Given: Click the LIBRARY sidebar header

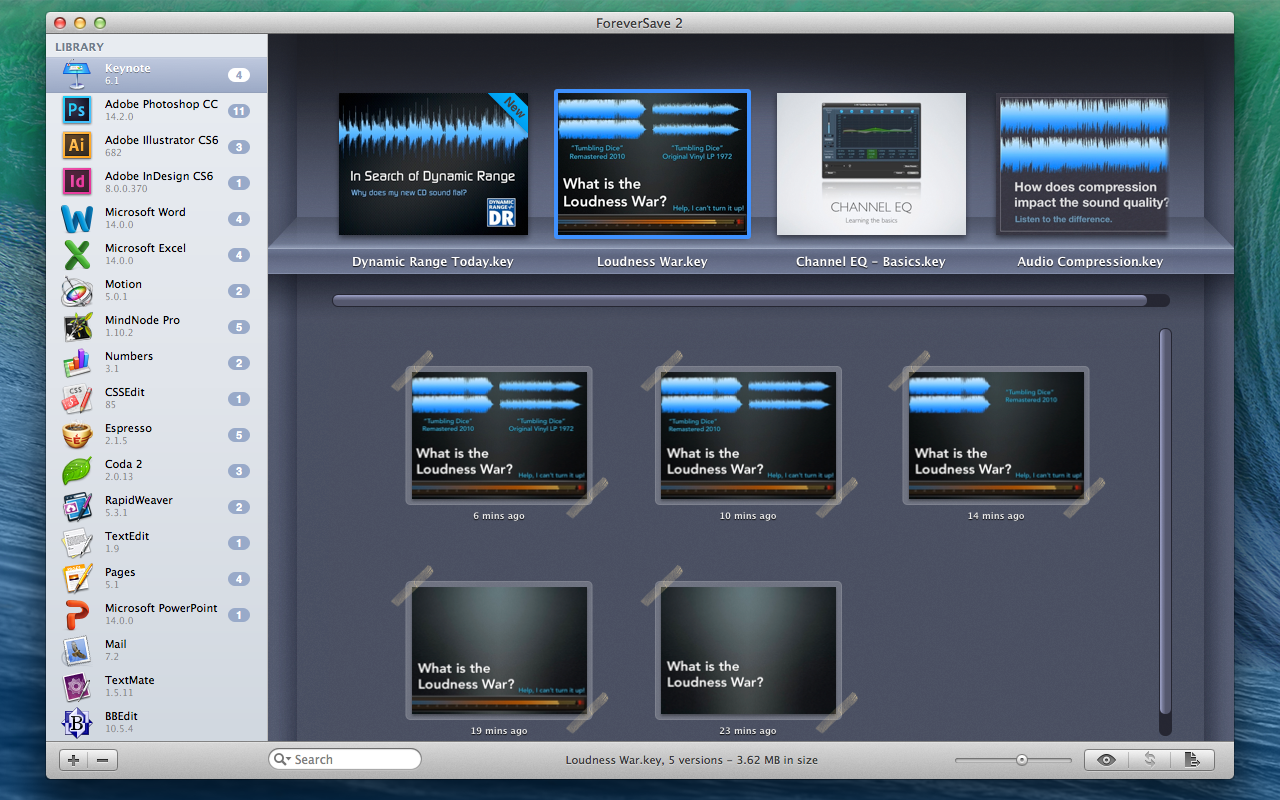Looking at the screenshot, I should (x=80, y=47).
